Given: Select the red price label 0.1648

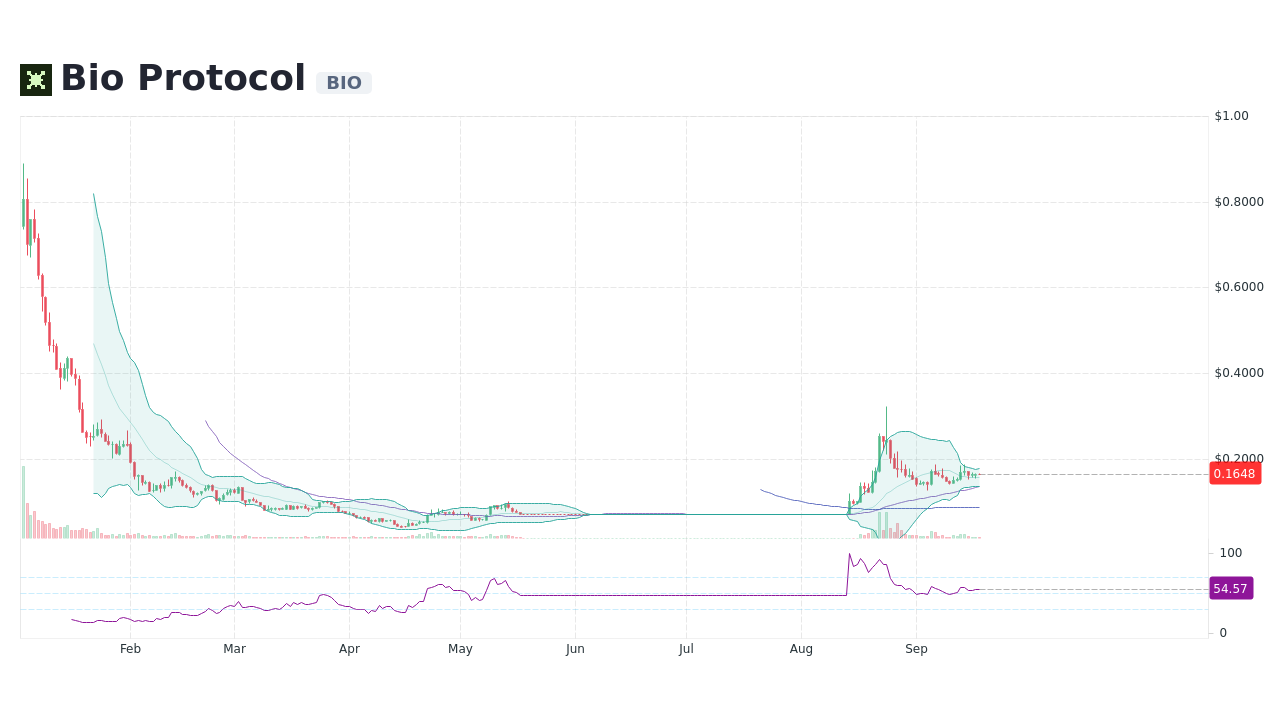Looking at the screenshot, I should (x=1233, y=474).
